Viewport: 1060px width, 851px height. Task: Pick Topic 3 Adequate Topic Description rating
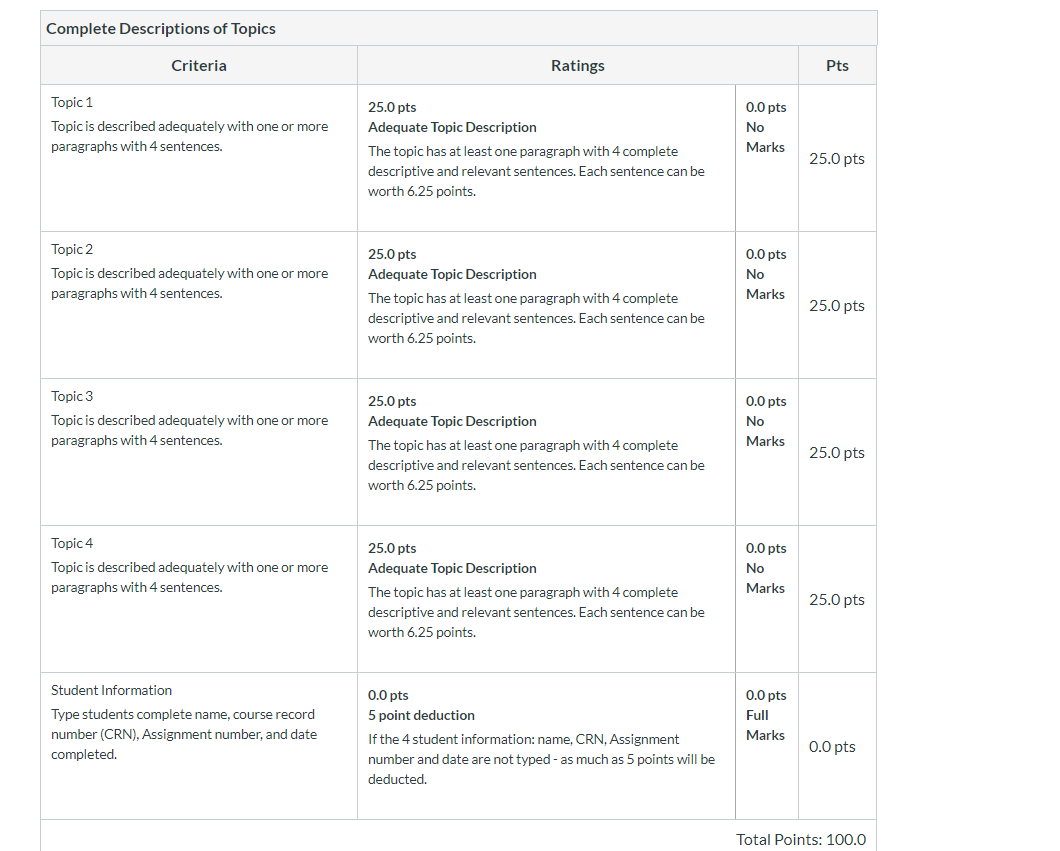click(546, 452)
